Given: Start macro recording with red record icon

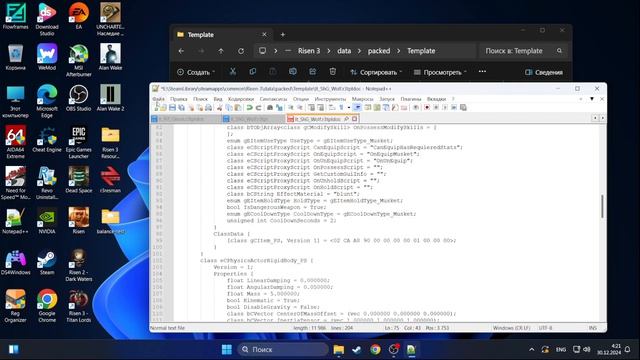Looking at the screenshot, I should (427, 107).
